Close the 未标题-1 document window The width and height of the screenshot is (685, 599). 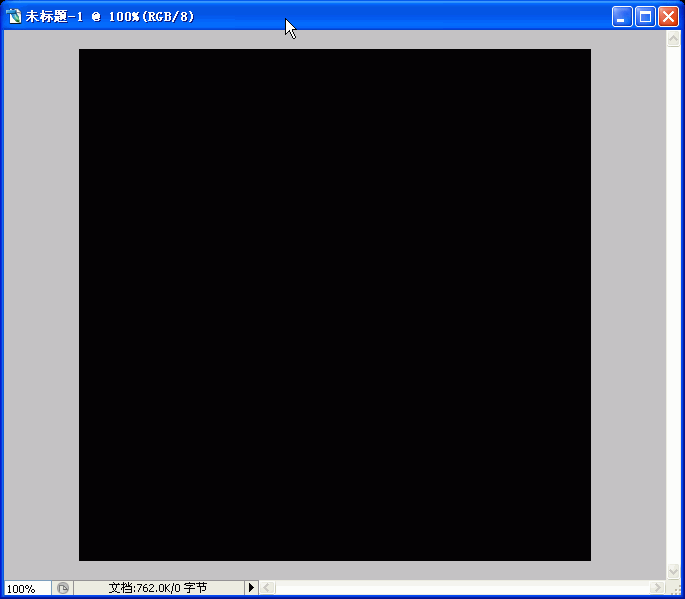668,17
